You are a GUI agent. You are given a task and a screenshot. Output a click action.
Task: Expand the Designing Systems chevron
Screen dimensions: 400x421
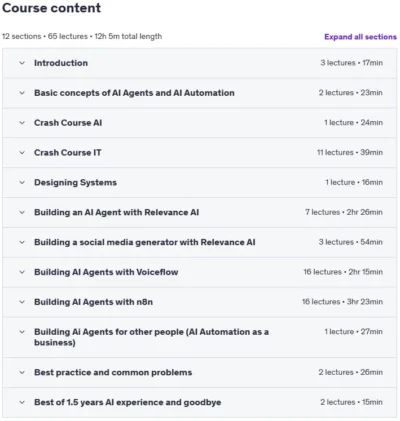pos(22,182)
